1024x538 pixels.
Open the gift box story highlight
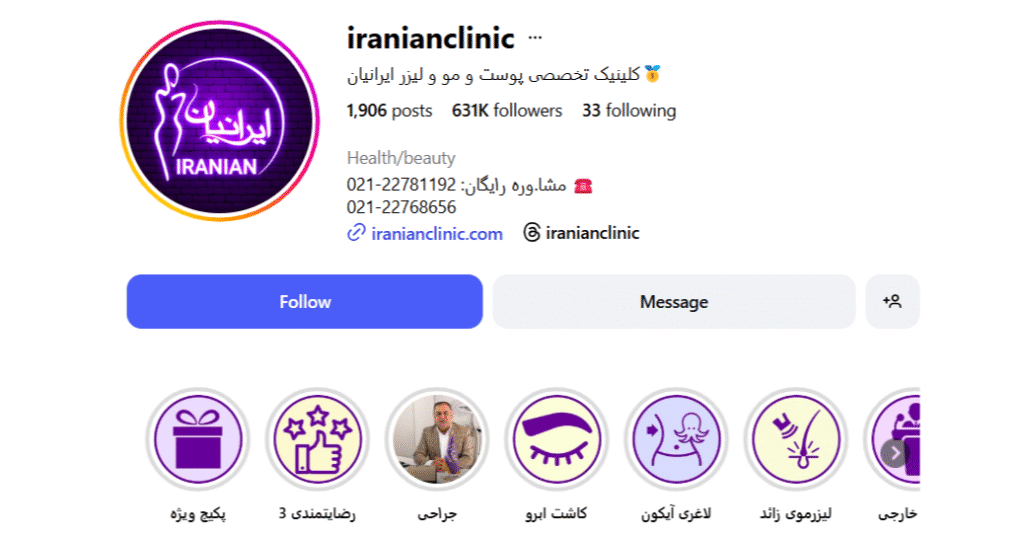198,439
